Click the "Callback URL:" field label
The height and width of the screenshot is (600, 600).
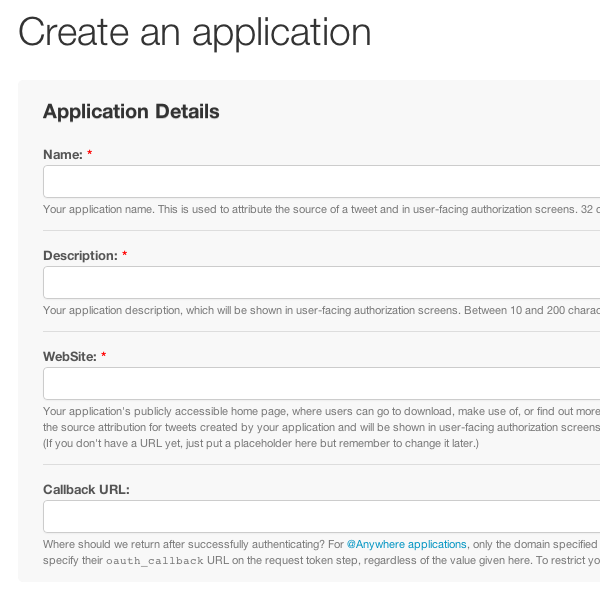click(86, 489)
